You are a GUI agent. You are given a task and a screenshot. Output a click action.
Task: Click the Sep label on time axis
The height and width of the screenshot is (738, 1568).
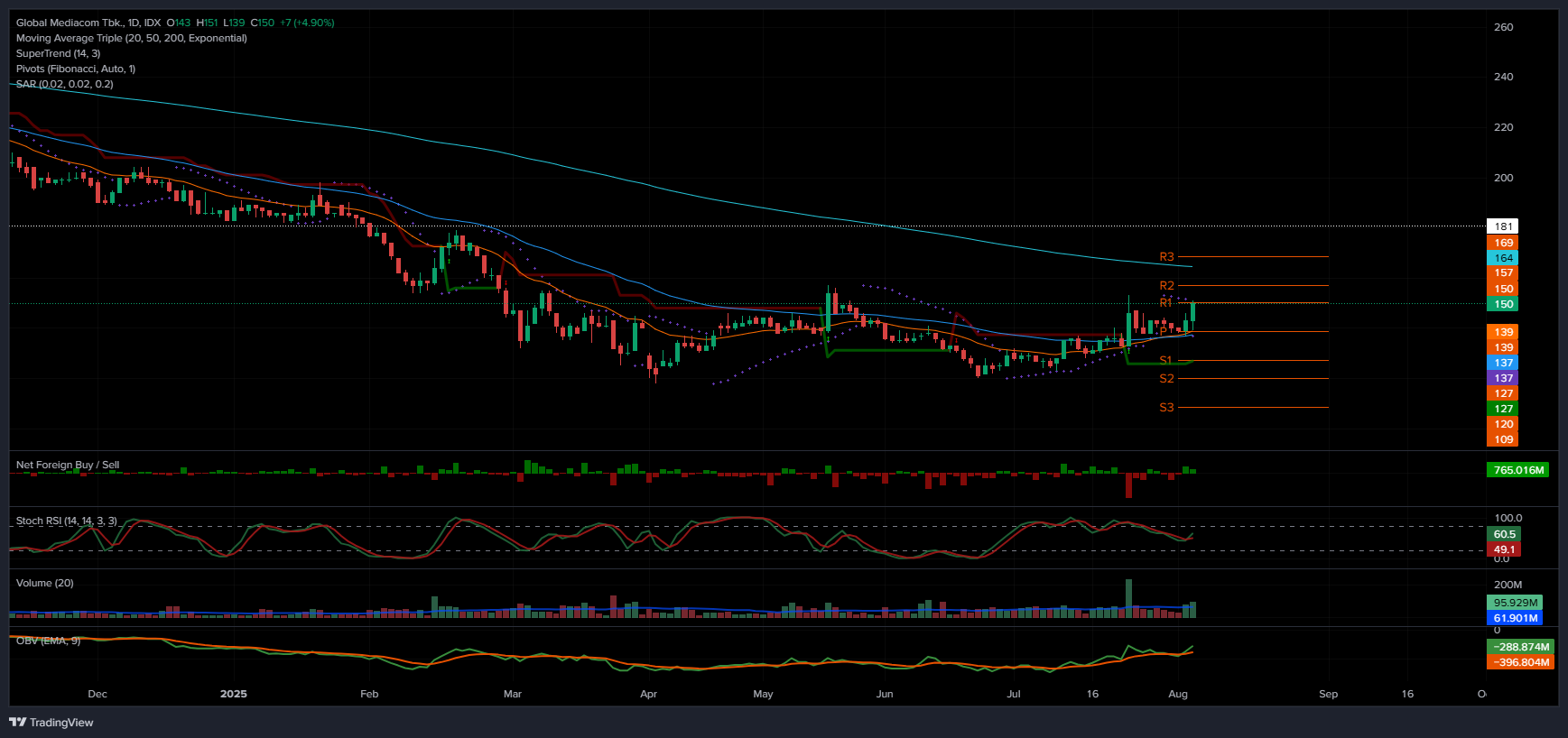[1328, 694]
